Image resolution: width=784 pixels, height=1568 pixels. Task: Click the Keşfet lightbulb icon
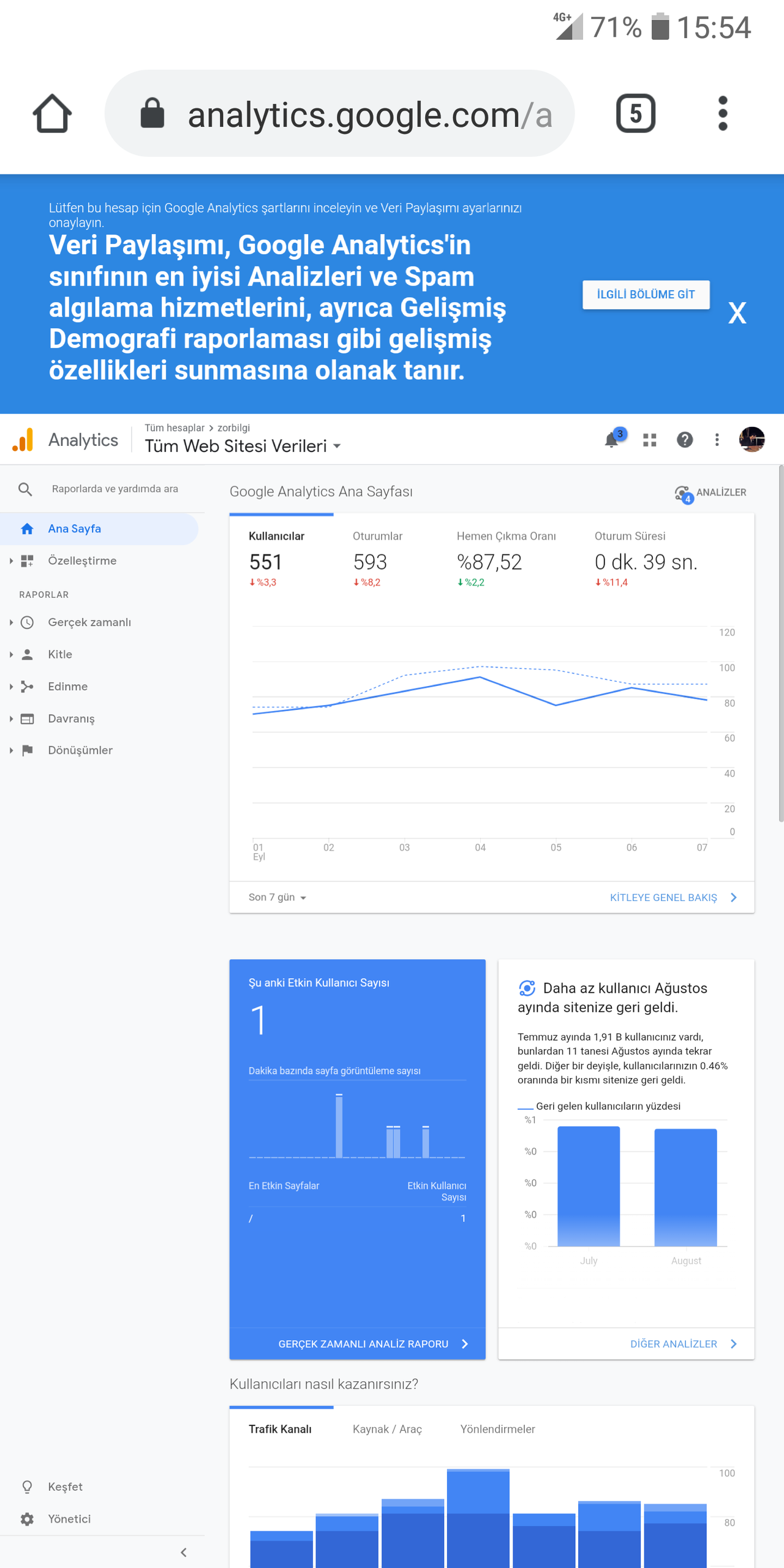(27, 1487)
